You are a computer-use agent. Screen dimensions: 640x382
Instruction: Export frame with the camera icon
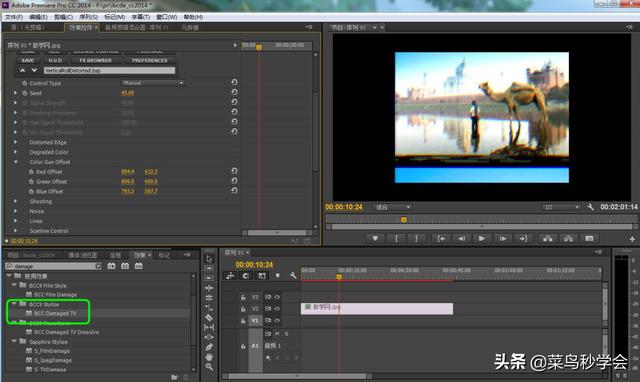coord(589,238)
